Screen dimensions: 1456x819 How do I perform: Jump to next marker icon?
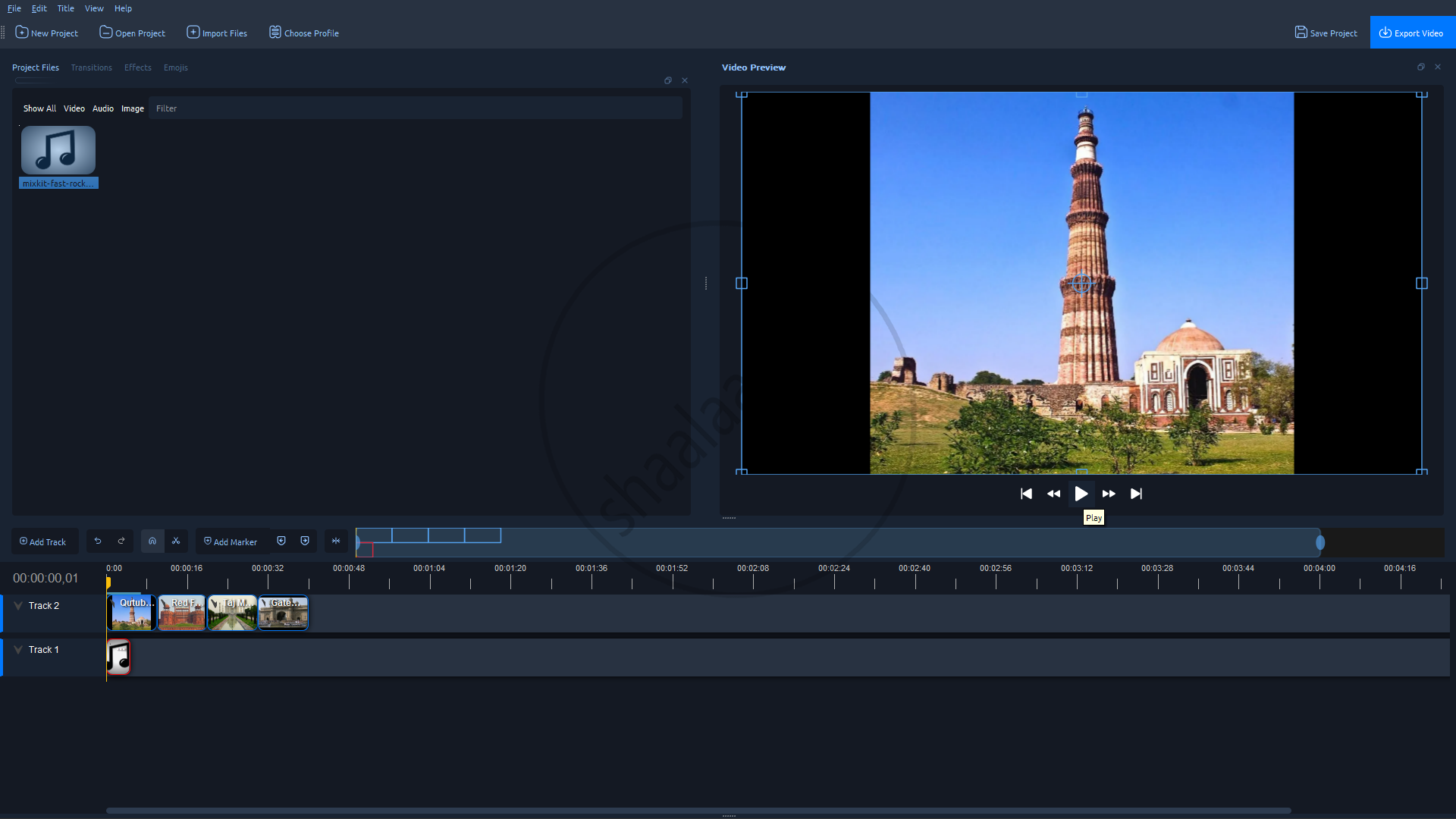point(305,541)
